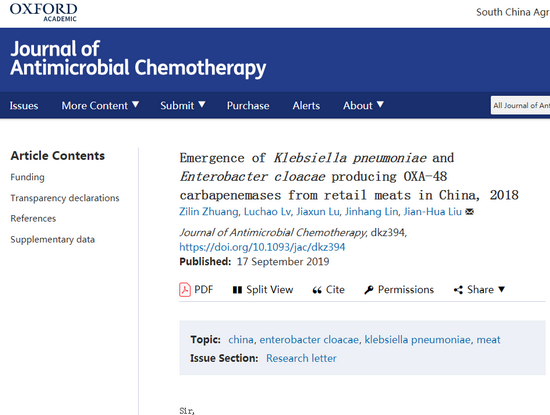550x415 pixels.
Task: Open the Share dropdown arrow
Action: (x=502, y=289)
